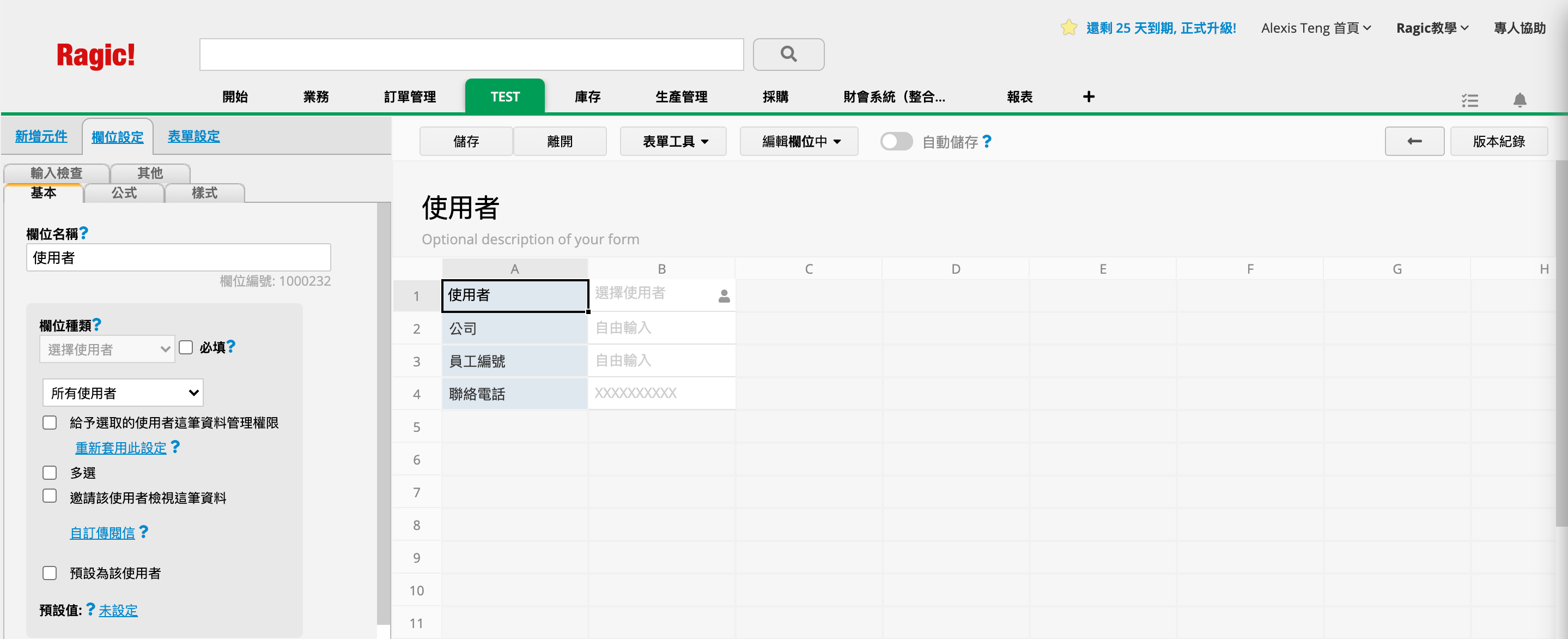Check 邀請該使用者檢視這筆資料

(x=49, y=496)
